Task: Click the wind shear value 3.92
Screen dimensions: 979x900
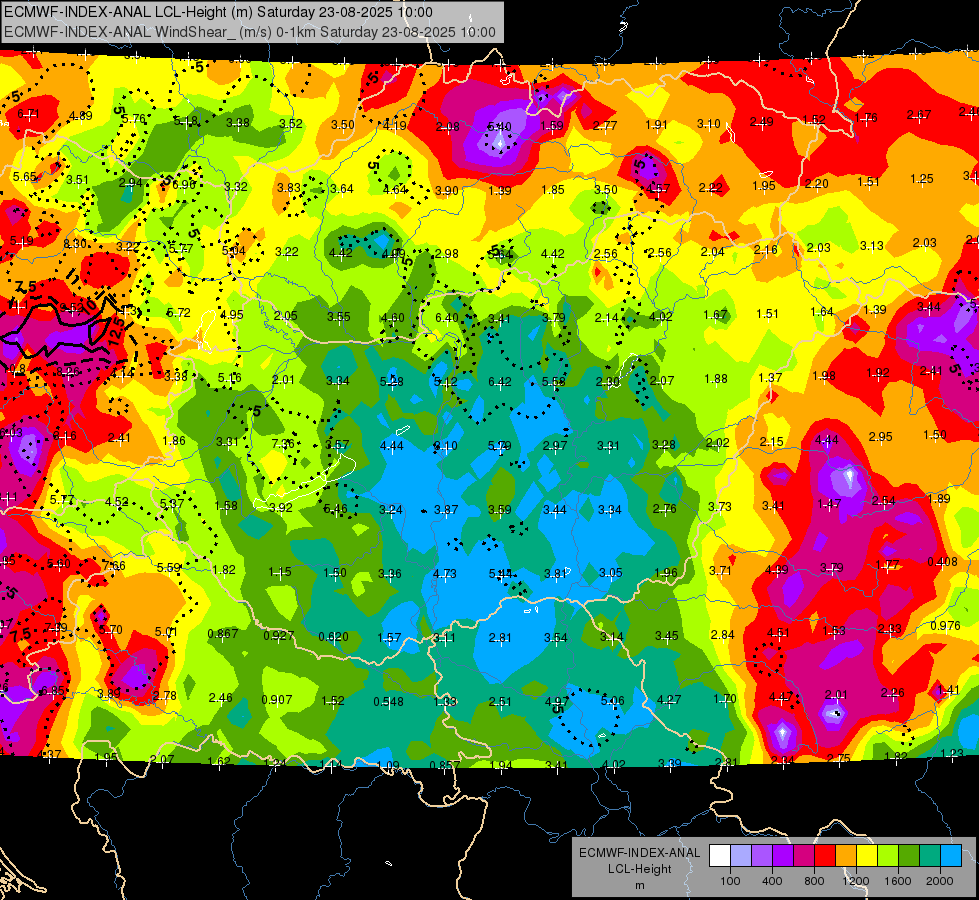Action: coord(281,508)
